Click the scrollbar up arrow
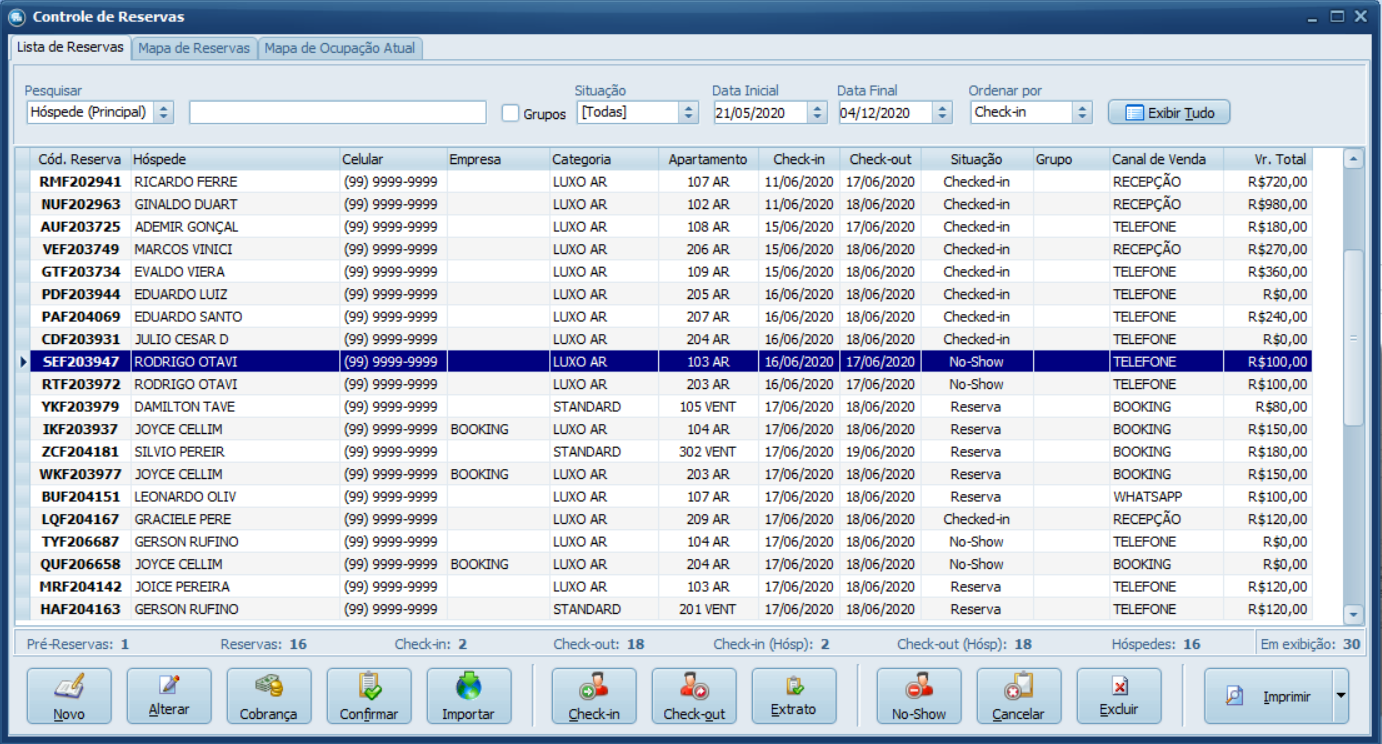This screenshot has width=1382, height=744. point(1353,159)
